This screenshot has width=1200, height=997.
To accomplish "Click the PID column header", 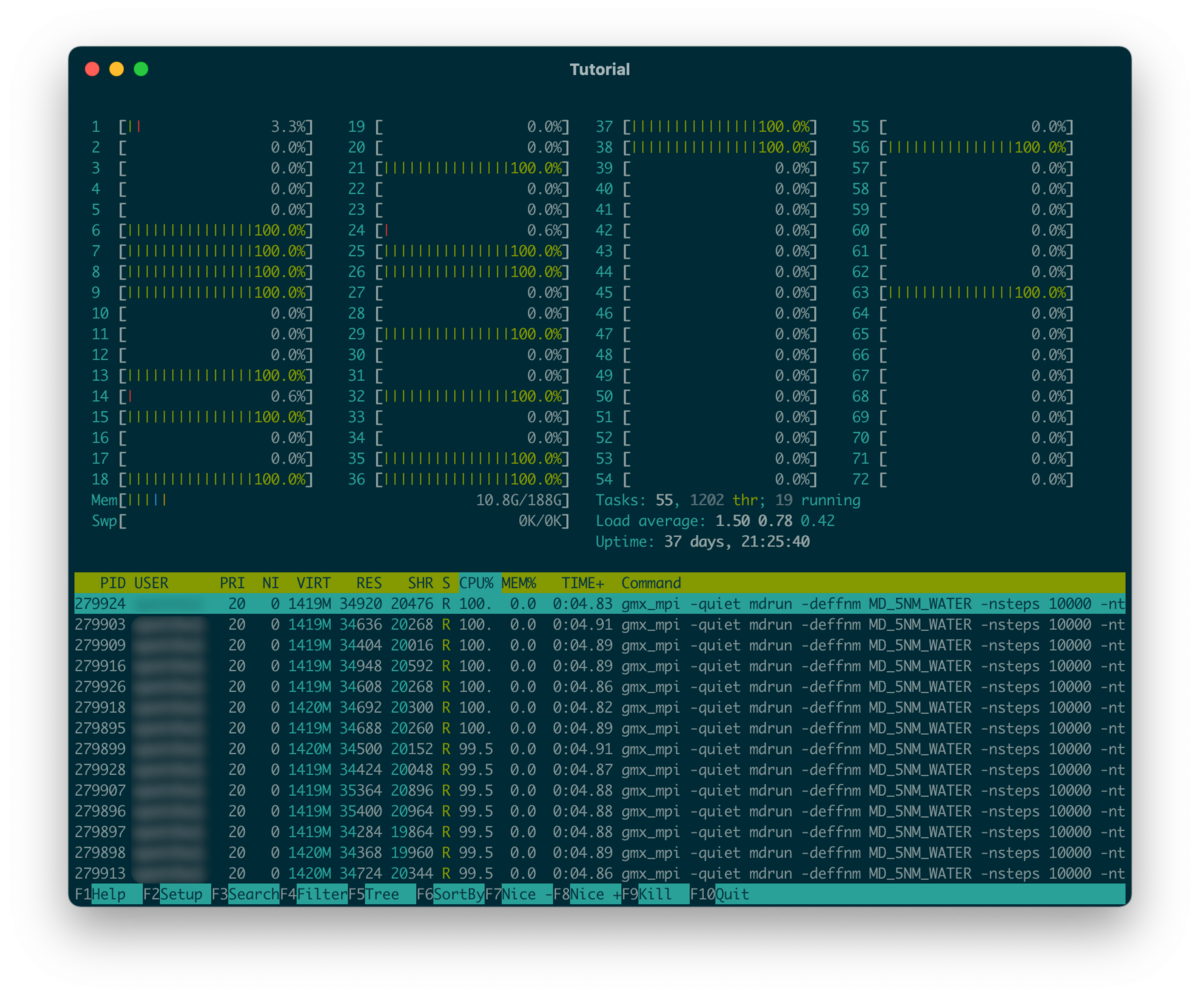I will pyautogui.click(x=113, y=583).
